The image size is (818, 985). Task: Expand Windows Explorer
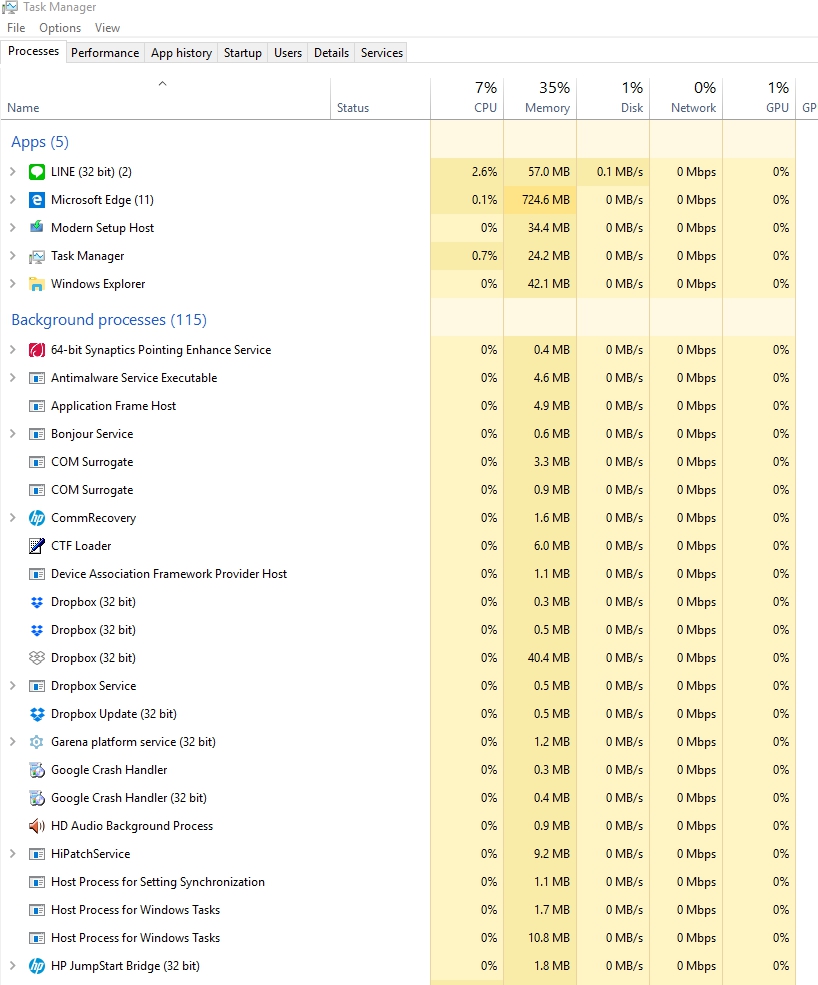13,284
